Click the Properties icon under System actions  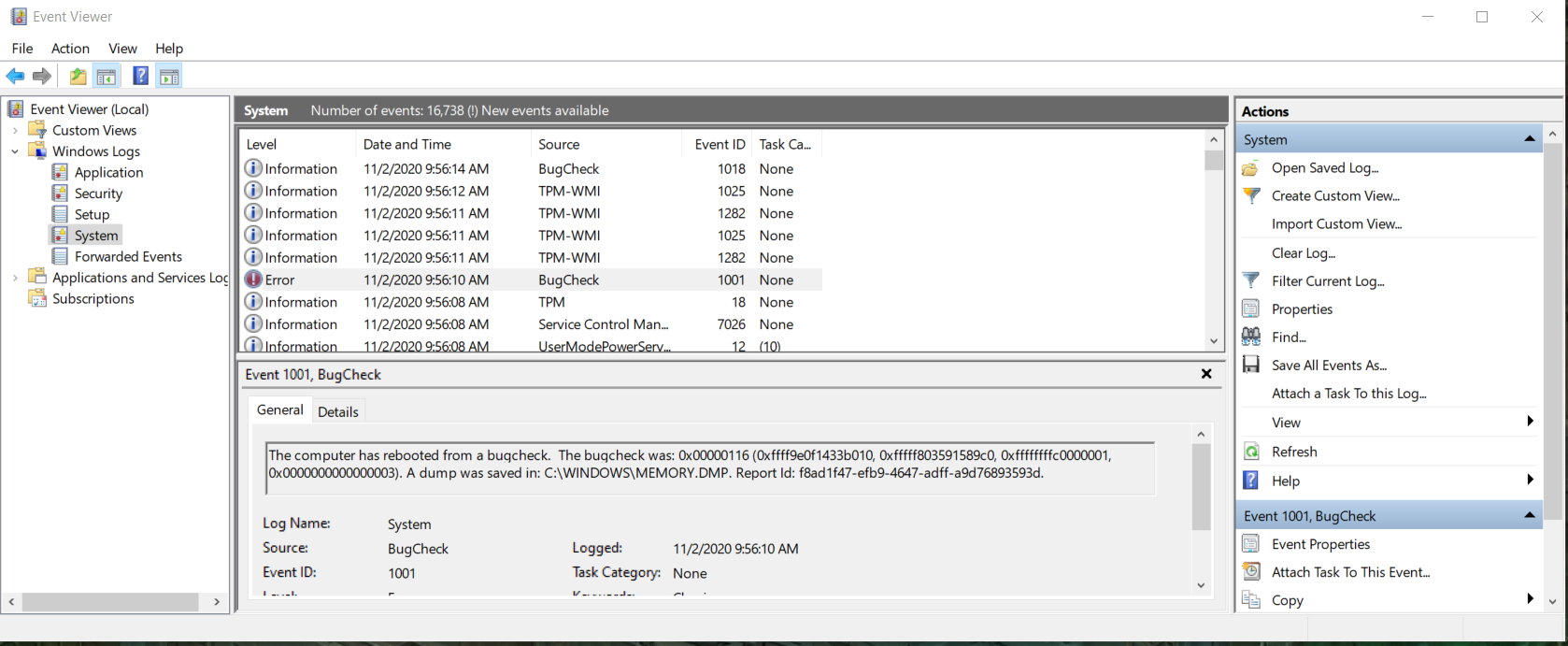1251,309
